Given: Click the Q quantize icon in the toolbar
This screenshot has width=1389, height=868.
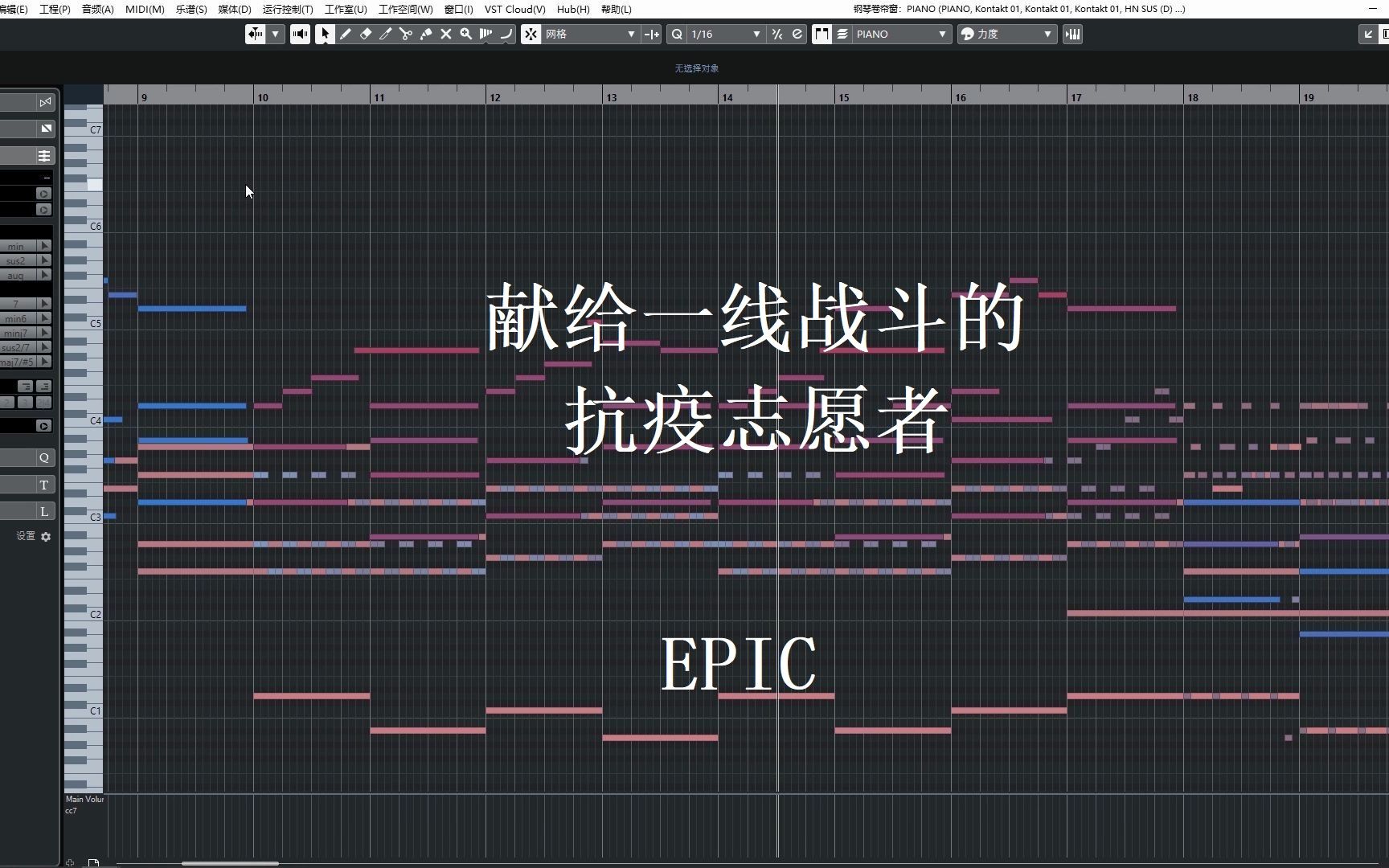Looking at the screenshot, I should pos(677,34).
